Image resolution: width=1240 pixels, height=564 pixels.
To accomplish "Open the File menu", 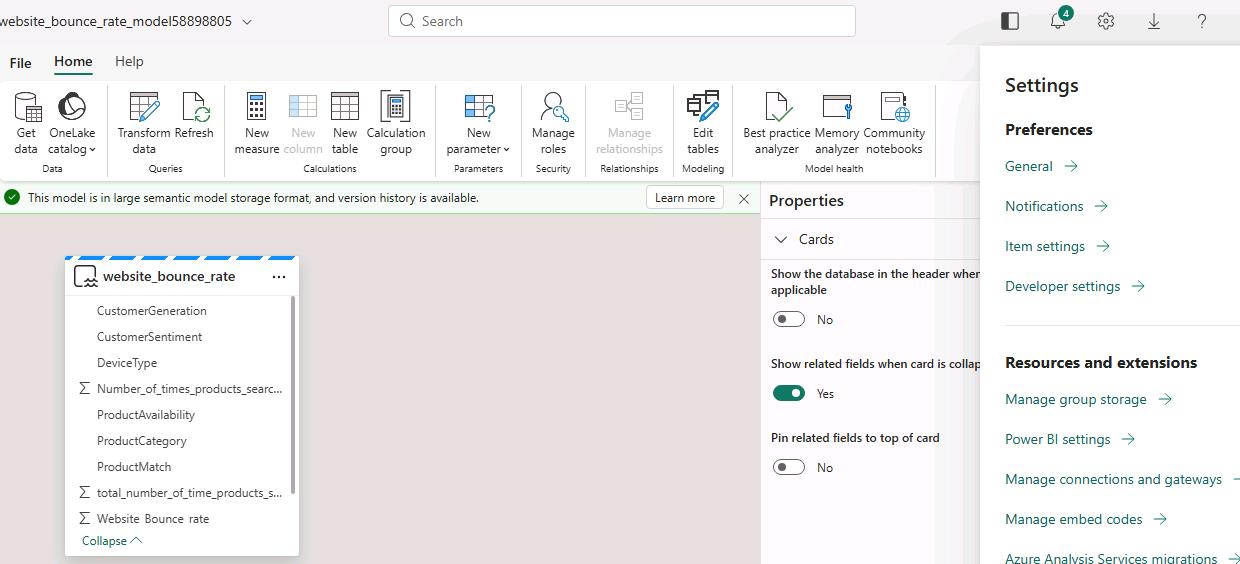I will click(x=20, y=62).
